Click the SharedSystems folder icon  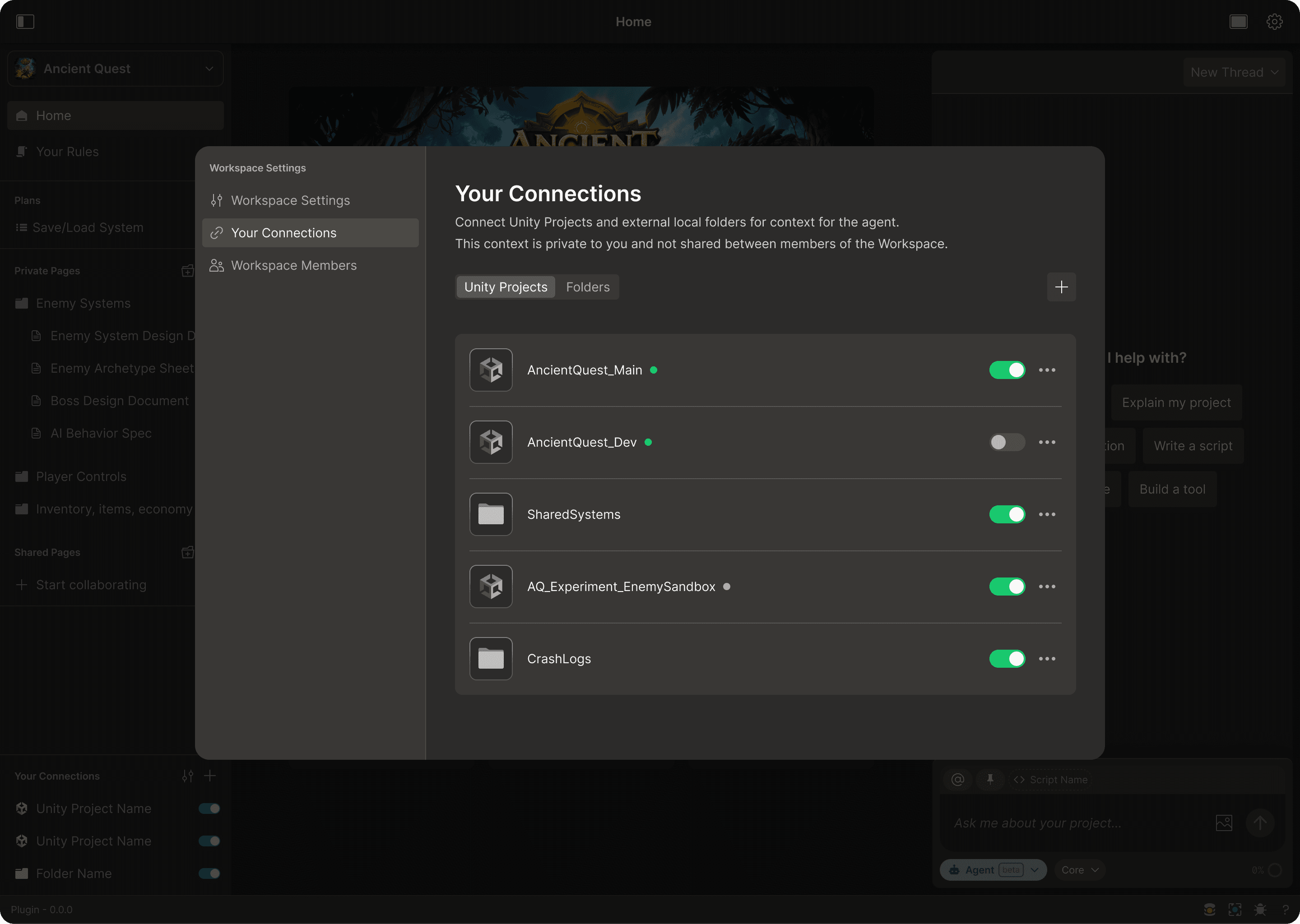(x=491, y=514)
